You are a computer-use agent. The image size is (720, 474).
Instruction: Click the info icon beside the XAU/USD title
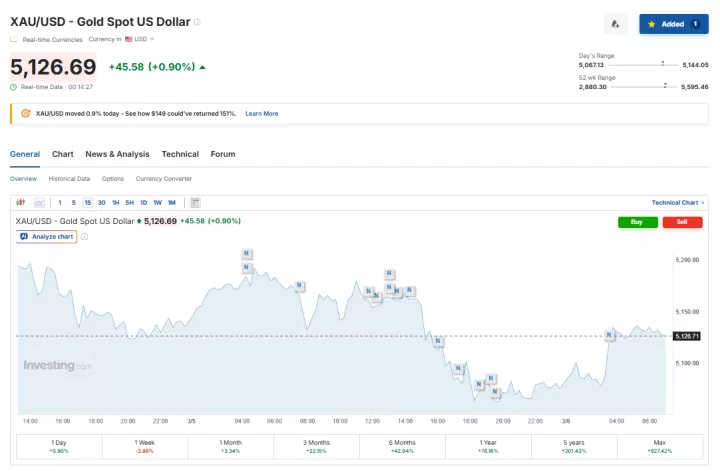197,22
